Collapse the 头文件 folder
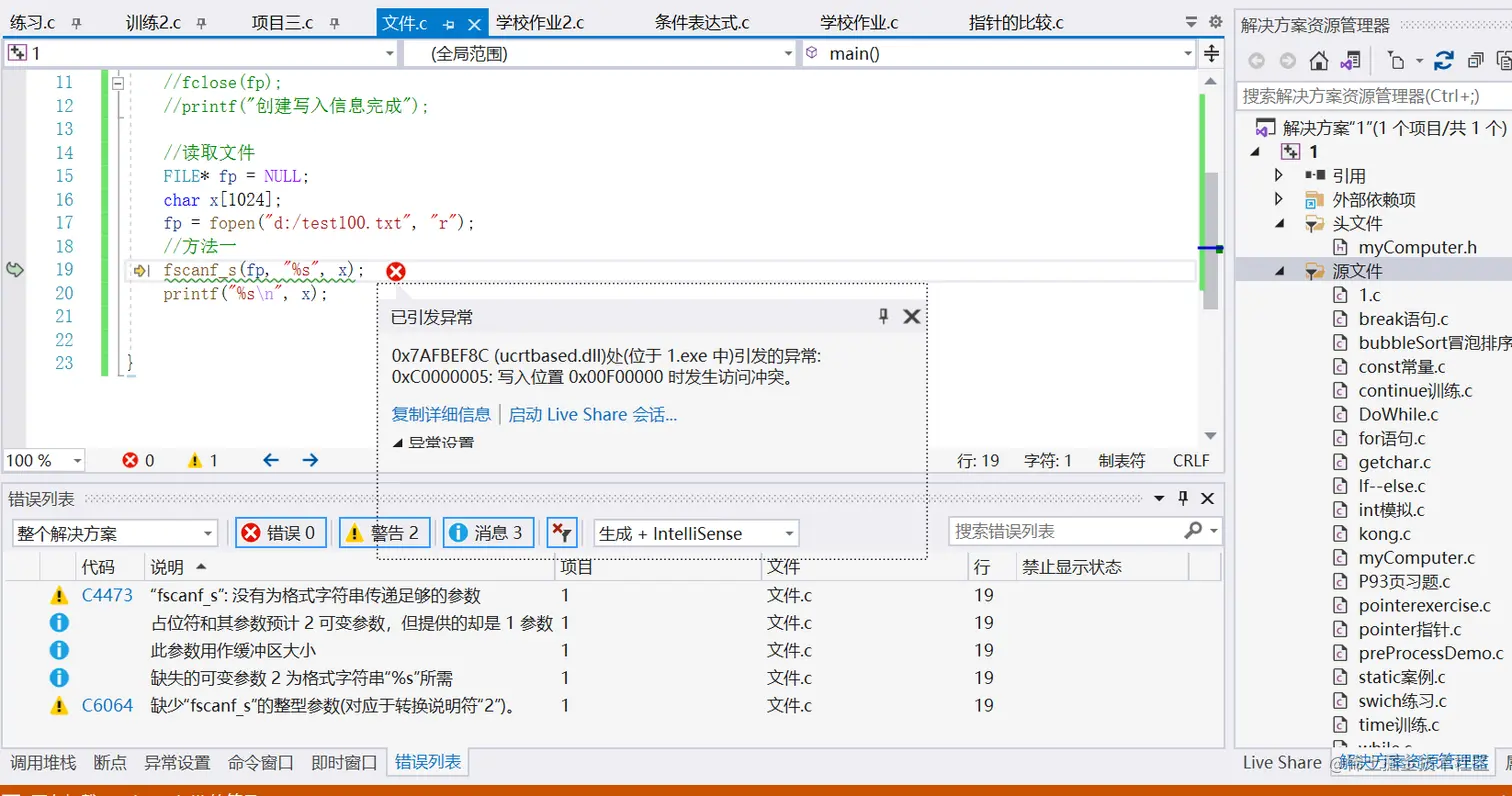This screenshot has height=796, width=1512. tap(1280, 223)
